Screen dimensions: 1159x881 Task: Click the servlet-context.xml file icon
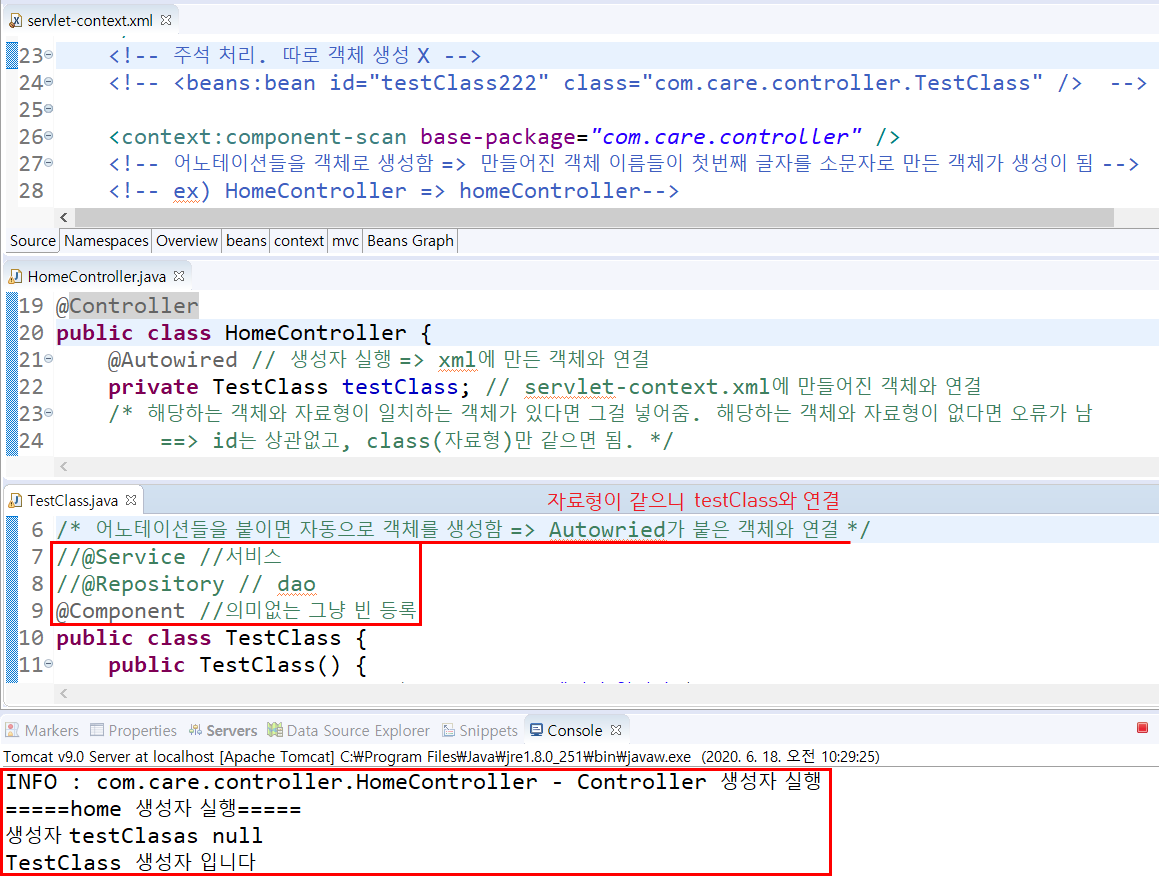click(16, 21)
